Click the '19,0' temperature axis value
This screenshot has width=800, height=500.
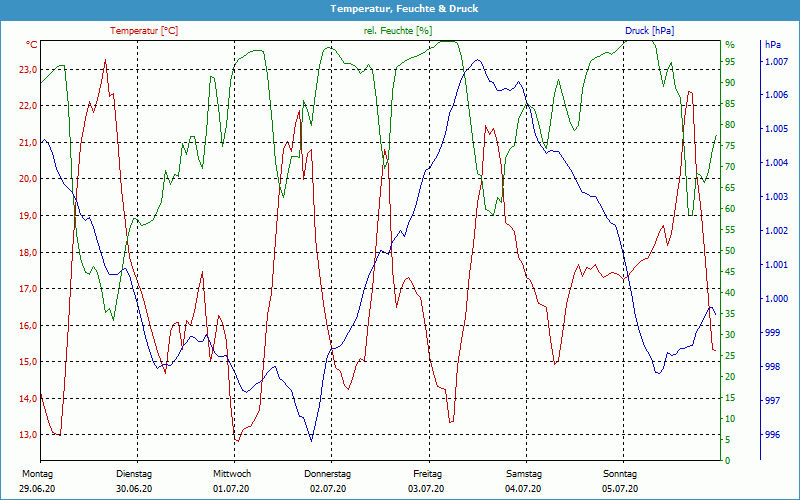click(x=28, y=215)
